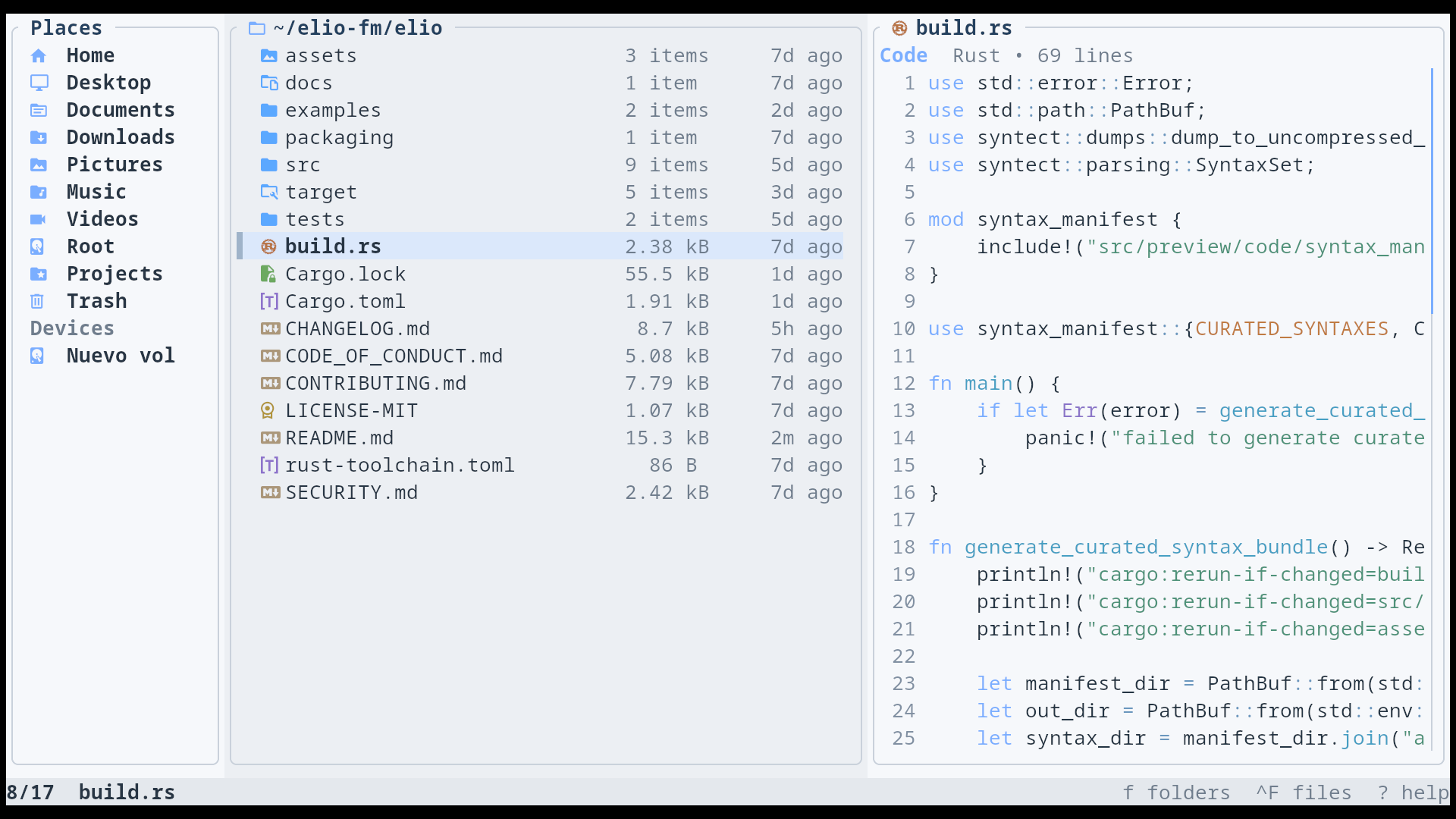Select Pictures in Places
1456x819 pixels.
click(115, 165)
